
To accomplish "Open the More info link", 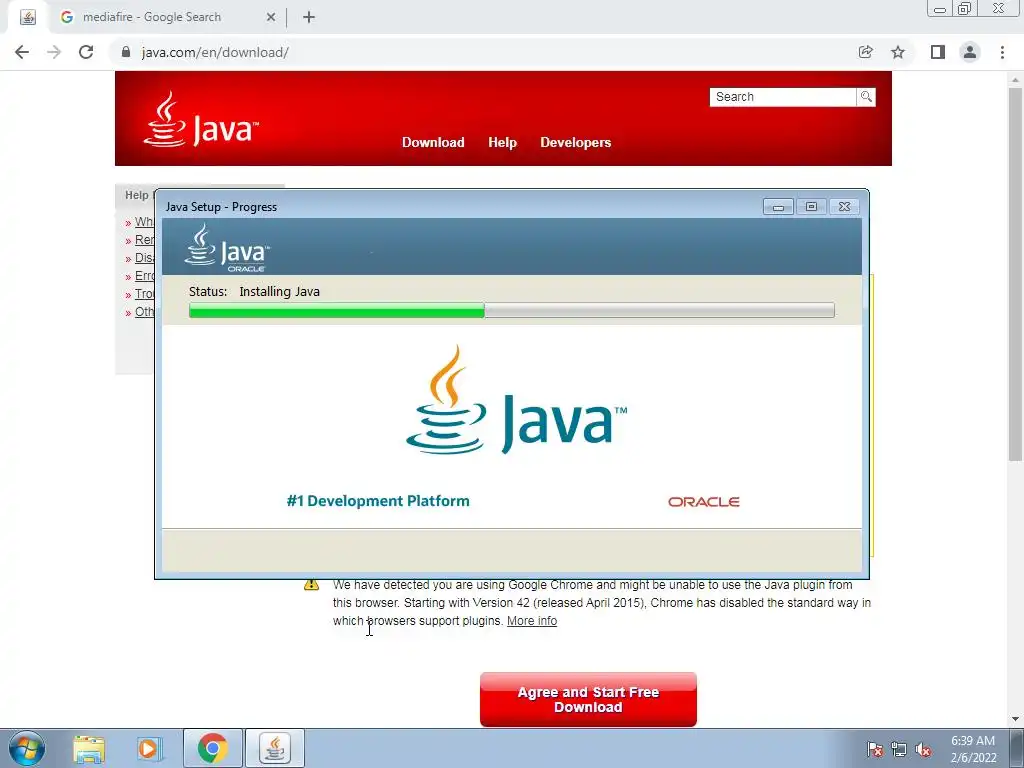I will pos(532,621).
